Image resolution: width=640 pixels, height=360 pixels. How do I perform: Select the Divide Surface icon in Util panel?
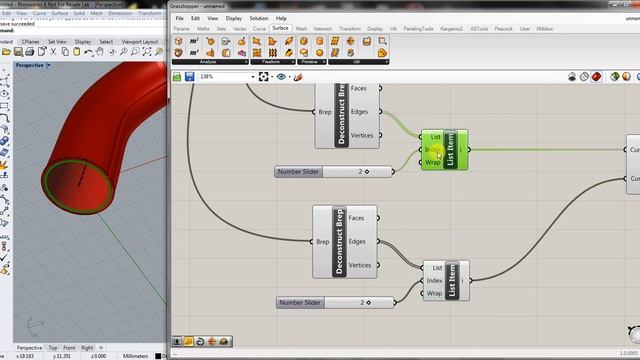pyautogui.click(x=335, y=41)
